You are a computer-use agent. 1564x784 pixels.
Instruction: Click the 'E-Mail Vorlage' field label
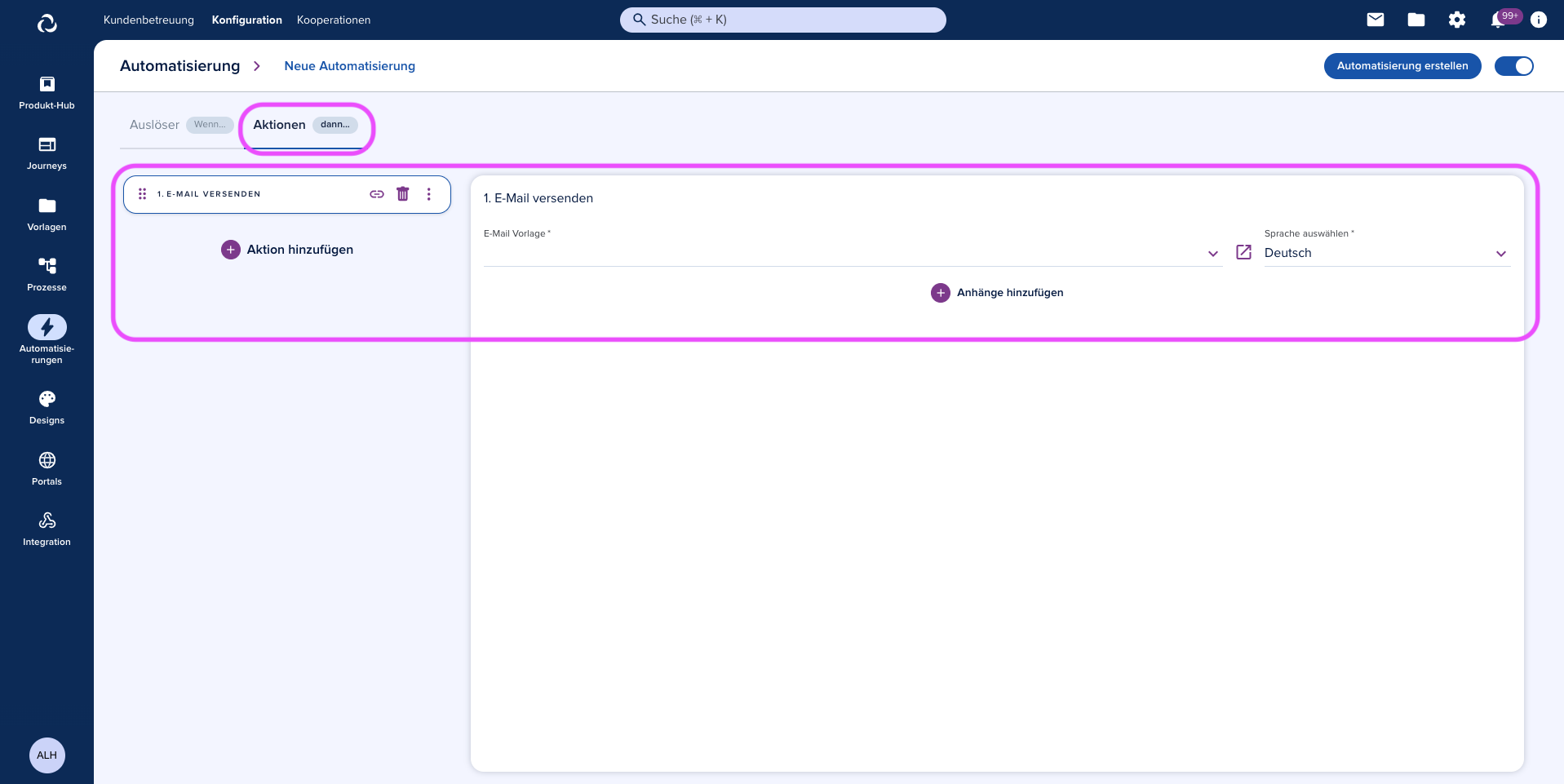point(517,233)
